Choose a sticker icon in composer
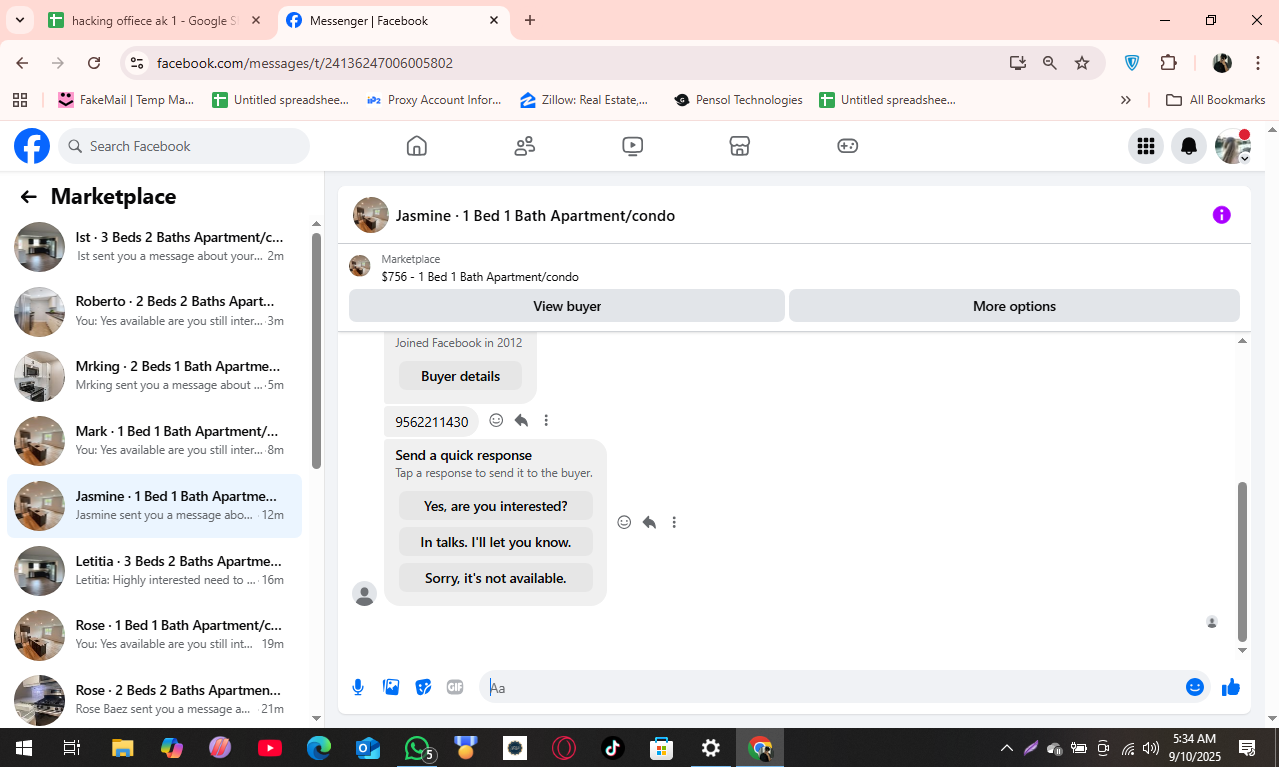 point(423,687)
